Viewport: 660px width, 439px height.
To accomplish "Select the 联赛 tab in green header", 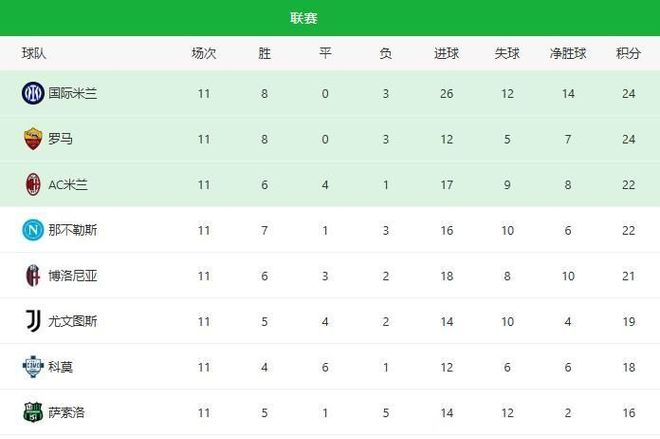I will pyautogui.click(x=305, y=19).
